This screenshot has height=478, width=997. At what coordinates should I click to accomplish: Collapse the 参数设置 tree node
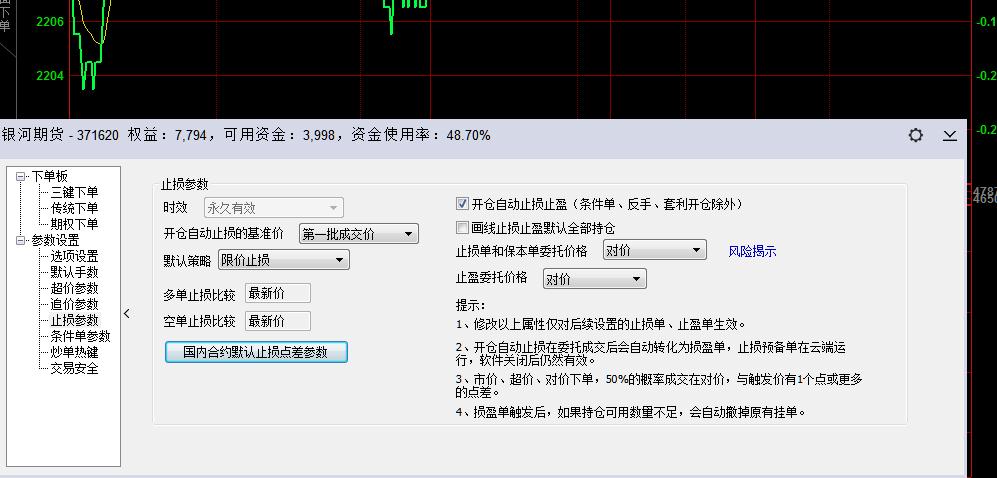click(x=21, y=240)
